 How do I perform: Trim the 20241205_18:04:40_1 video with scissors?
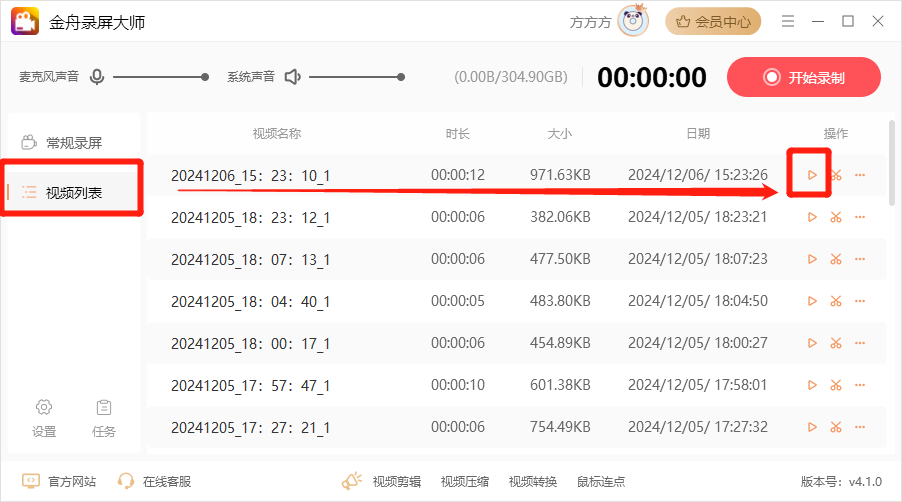[836, 301]
